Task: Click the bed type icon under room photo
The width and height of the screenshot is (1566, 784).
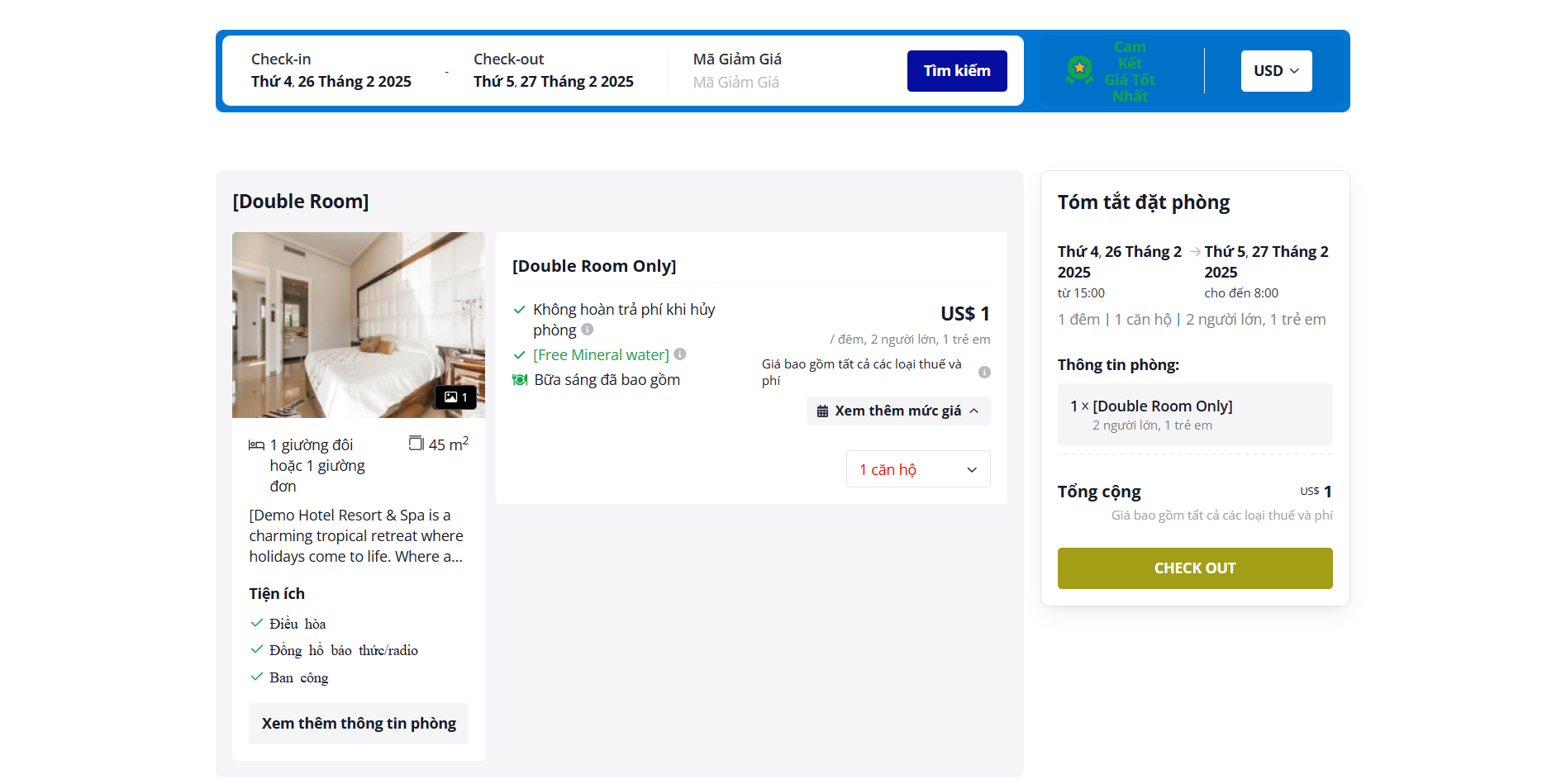Action: click(x=256, y=445)
